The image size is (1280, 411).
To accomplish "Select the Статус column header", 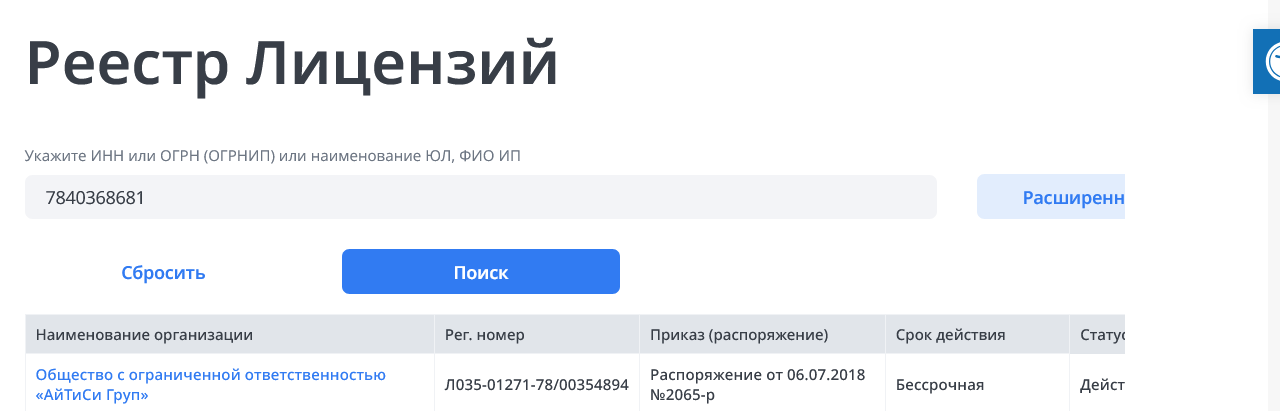I will [x=1101, y=334].
